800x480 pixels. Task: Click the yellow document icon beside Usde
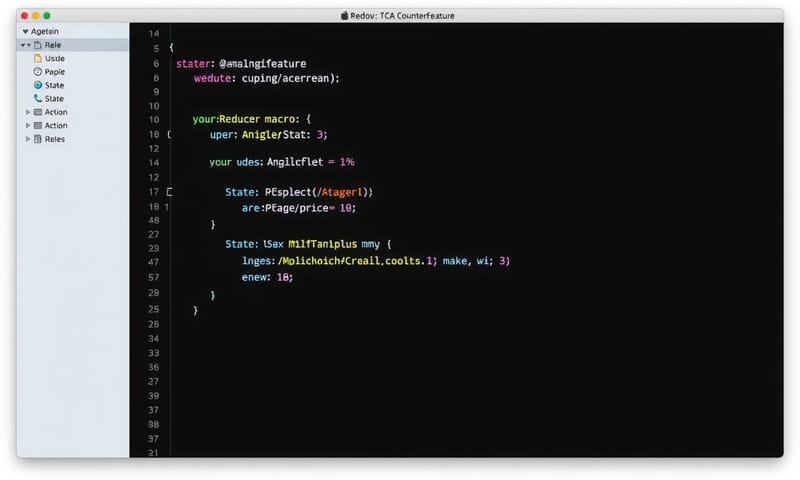tap(38, 59)
